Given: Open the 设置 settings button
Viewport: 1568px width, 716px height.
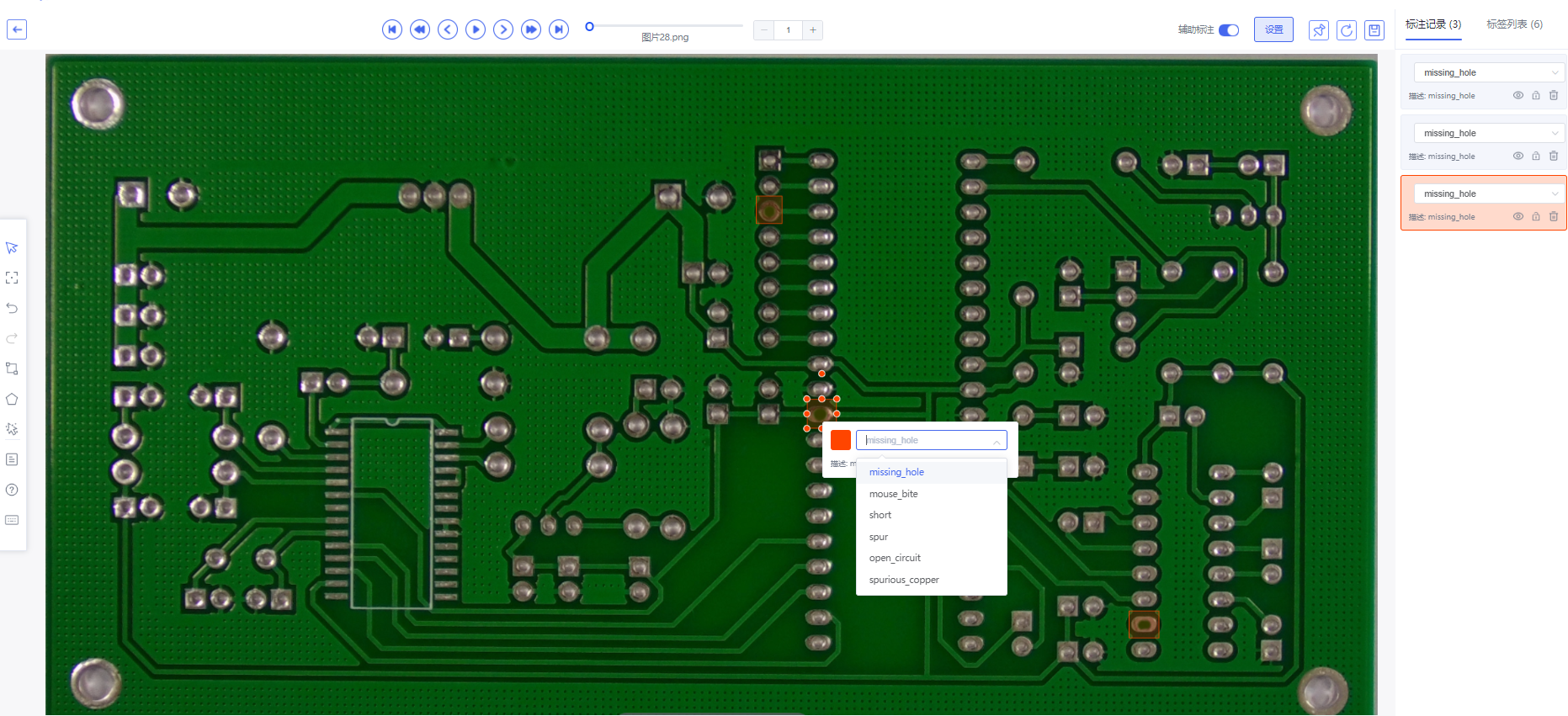Looking at the screenshot, I should pyautogui.click(x=1273, y=29).
